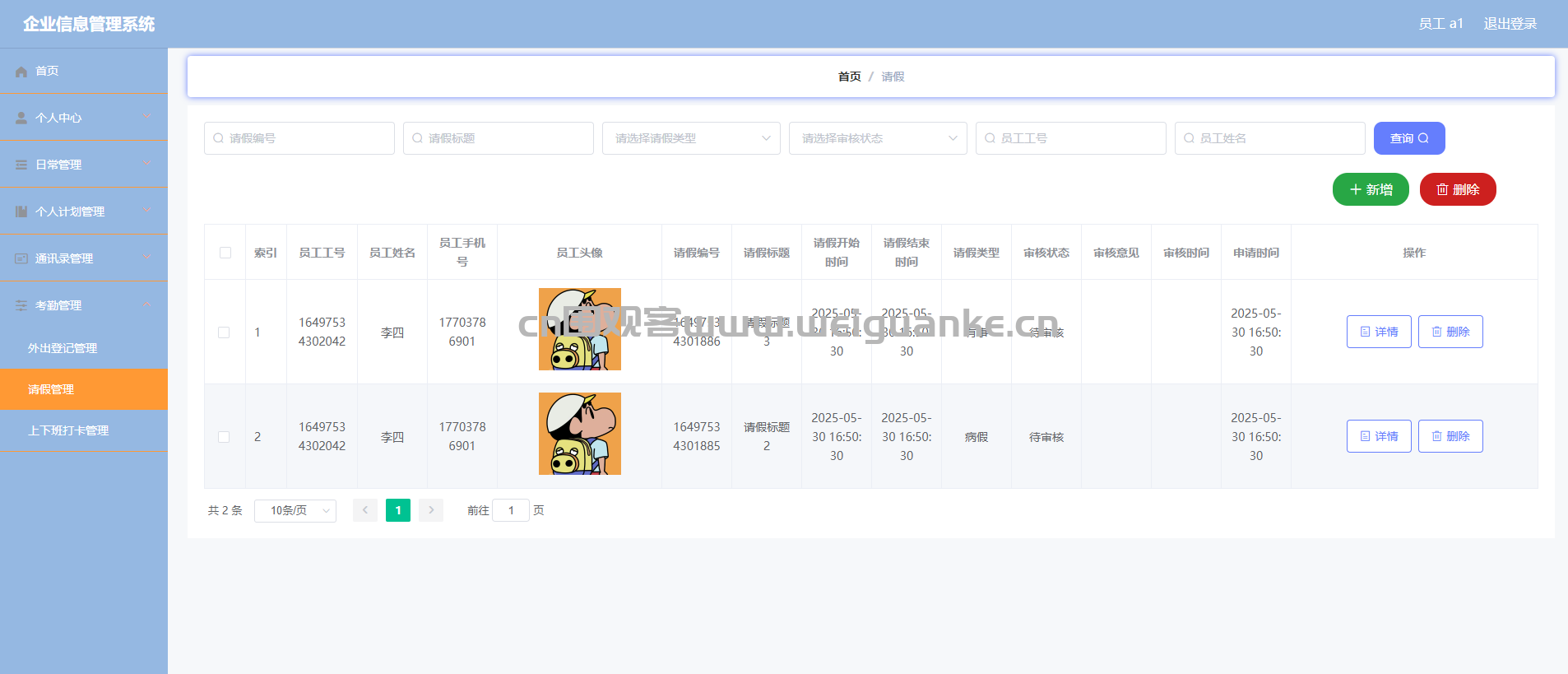The image size is (1568, 674).
Task: Open the 请选择请假类型 dropdown
Action: (x=691, y=138)
